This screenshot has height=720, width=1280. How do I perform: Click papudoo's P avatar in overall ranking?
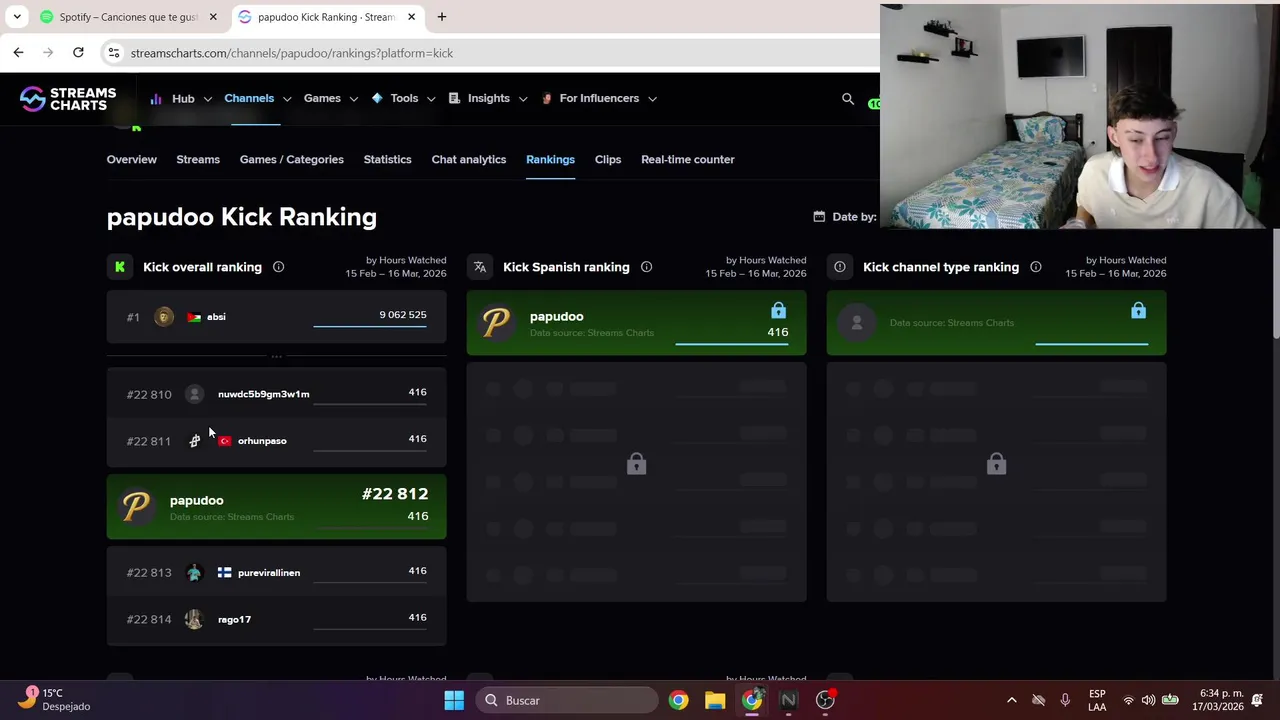click(136, 506)
